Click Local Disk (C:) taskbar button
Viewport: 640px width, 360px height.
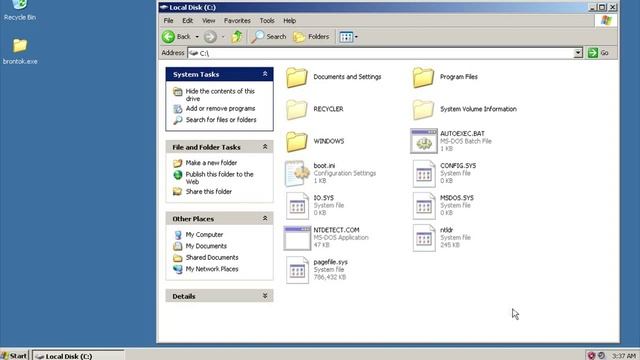pos(78,356)
